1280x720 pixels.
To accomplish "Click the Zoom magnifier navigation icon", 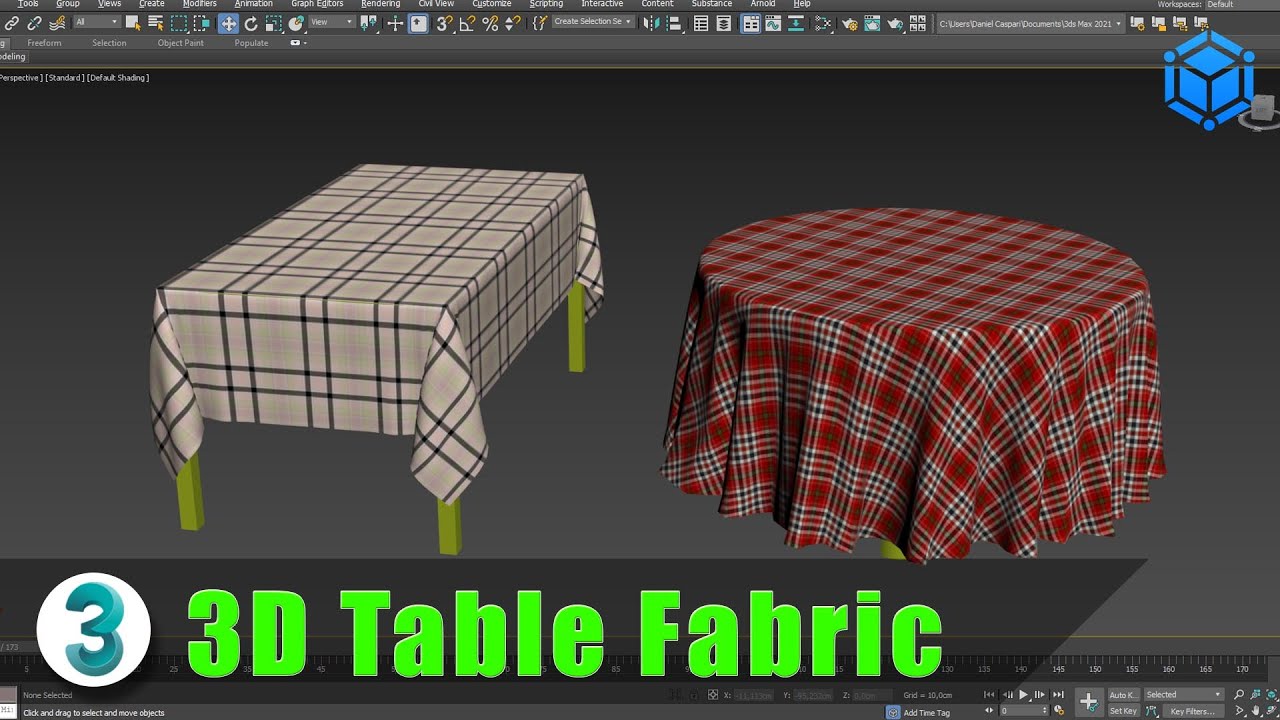I will (1239, 695).
